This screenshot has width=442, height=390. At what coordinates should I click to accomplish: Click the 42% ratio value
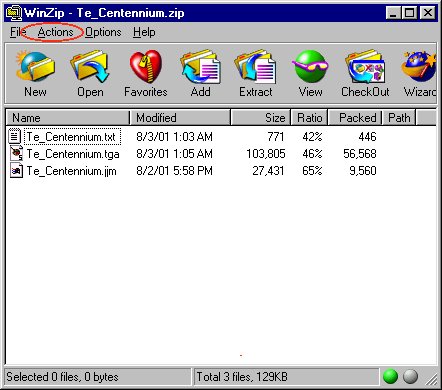(x=312, y=137)
